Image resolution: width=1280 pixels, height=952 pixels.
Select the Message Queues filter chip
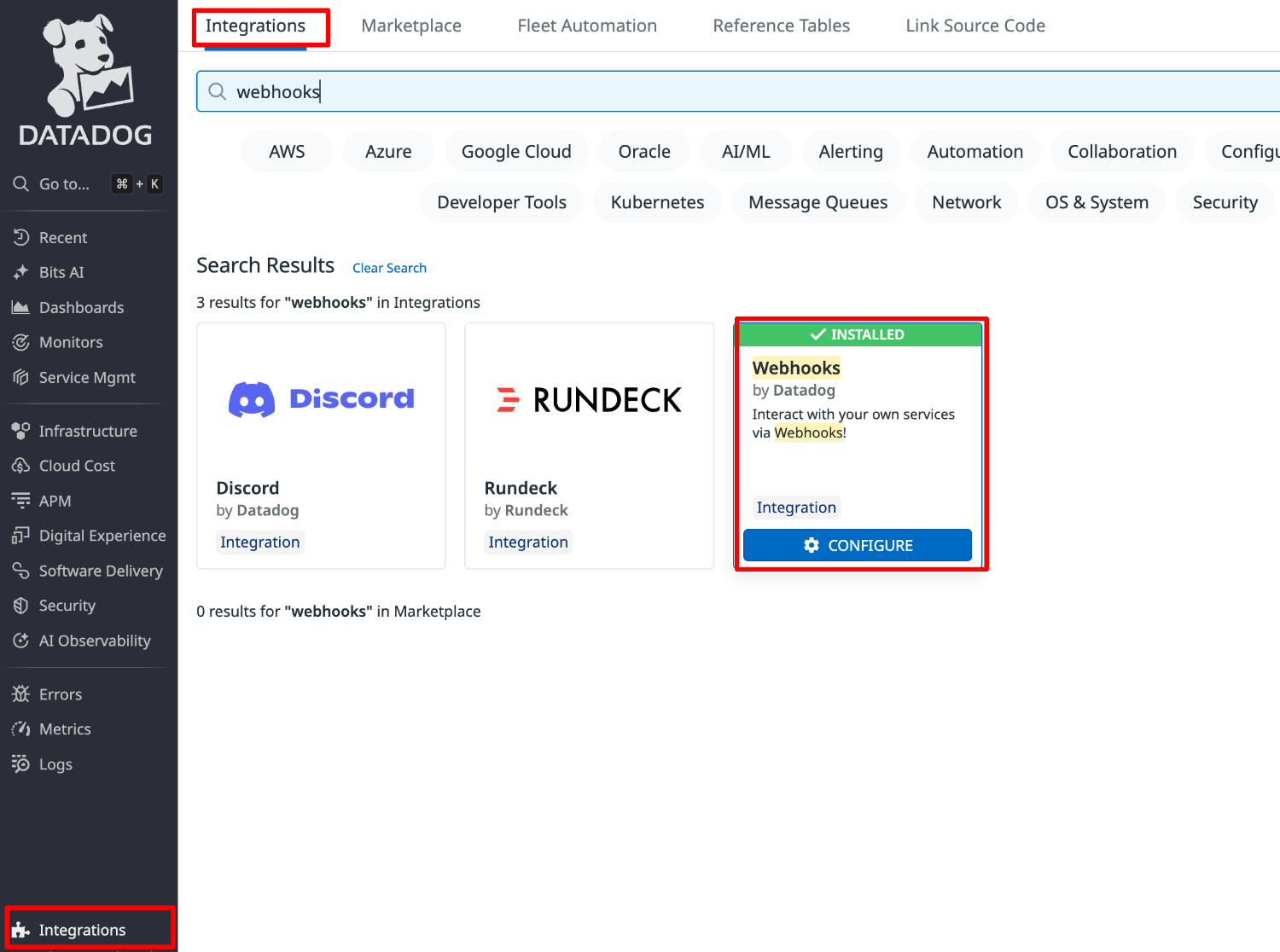[x=817, y=202]
